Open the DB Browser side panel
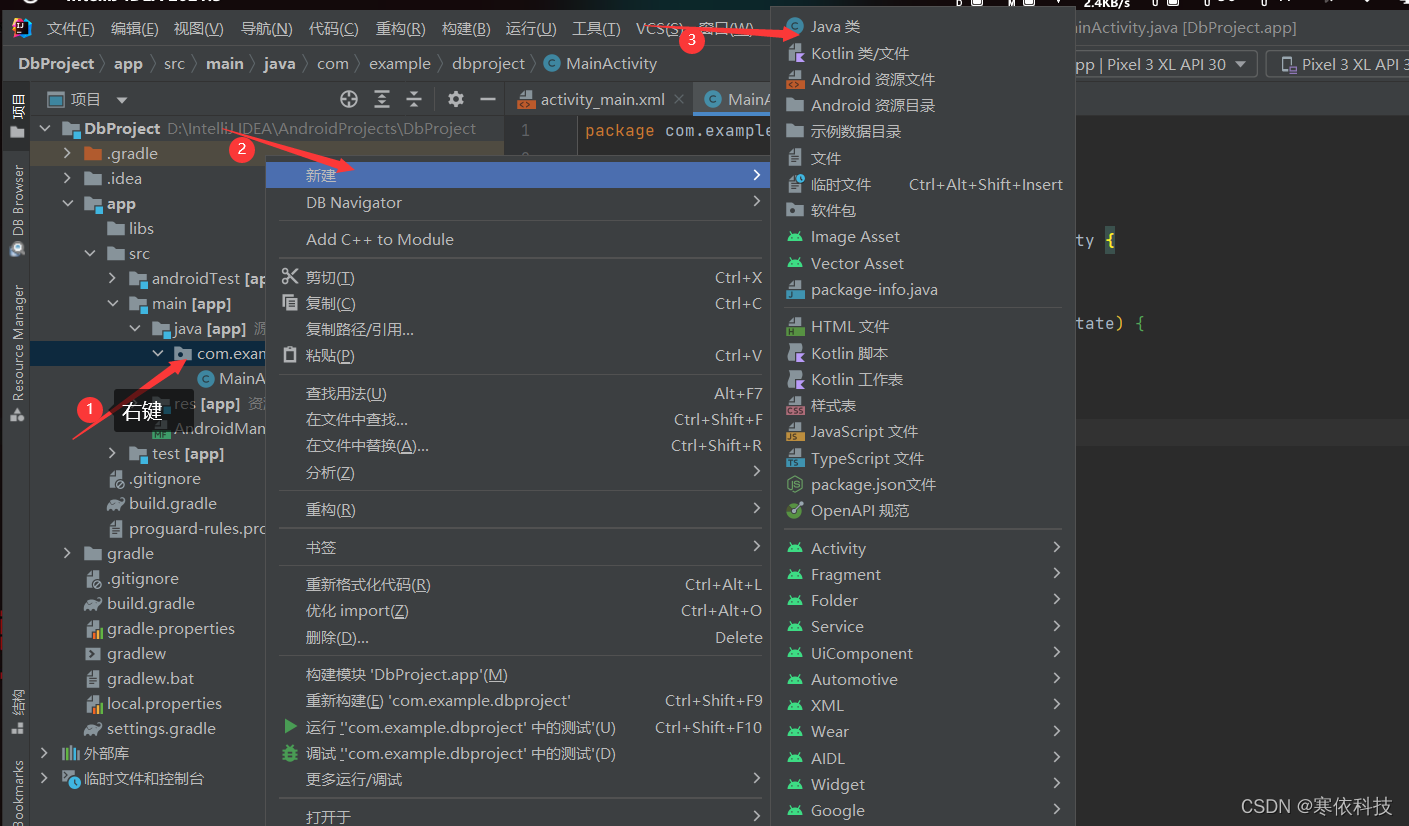Image resolution: width=1409 pixels, height=826 pixels. 17,210
